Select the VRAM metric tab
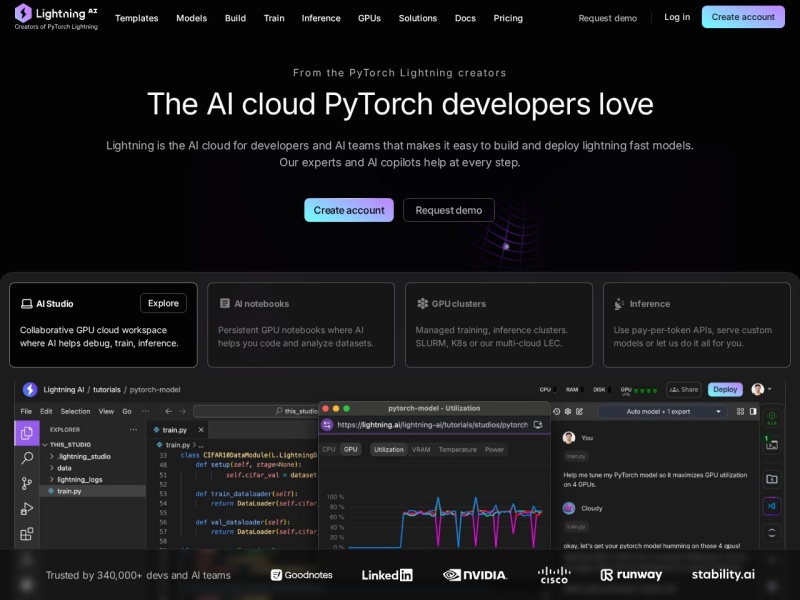Image resolution: width=800 pixels, height=600 pixels. 421,449
